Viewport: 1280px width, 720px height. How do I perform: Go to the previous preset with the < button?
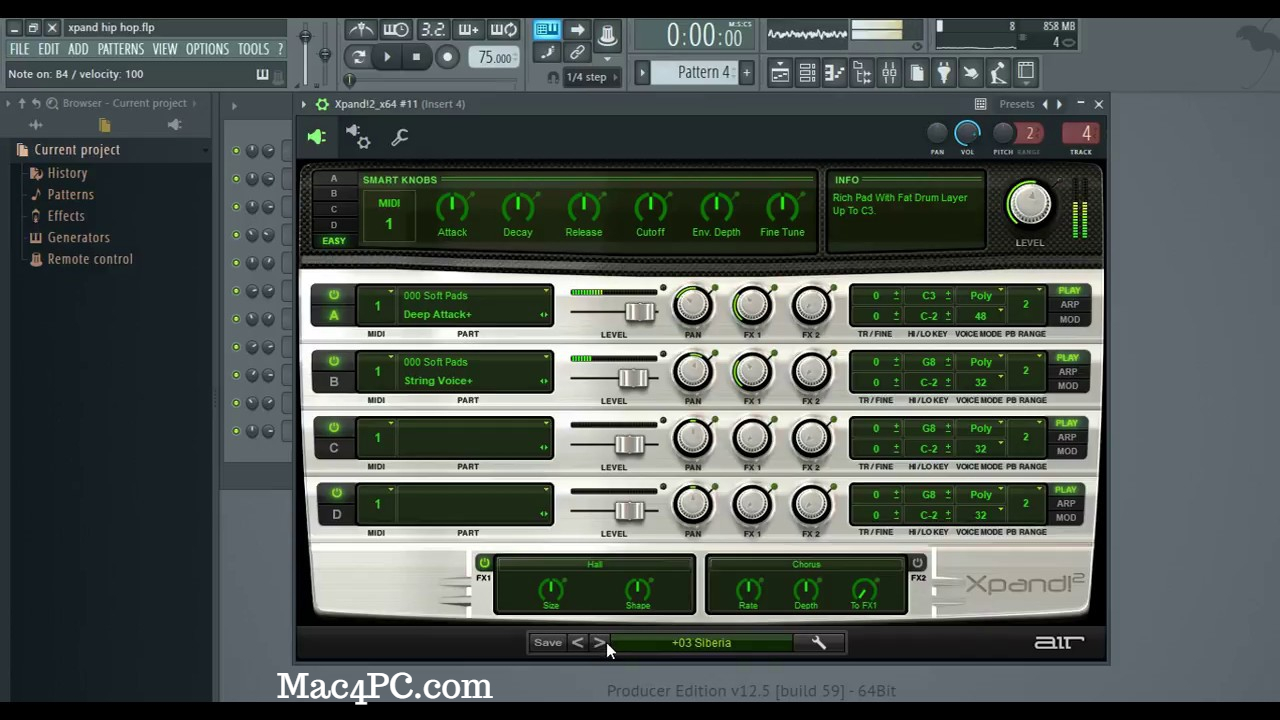tap(577, 643)
